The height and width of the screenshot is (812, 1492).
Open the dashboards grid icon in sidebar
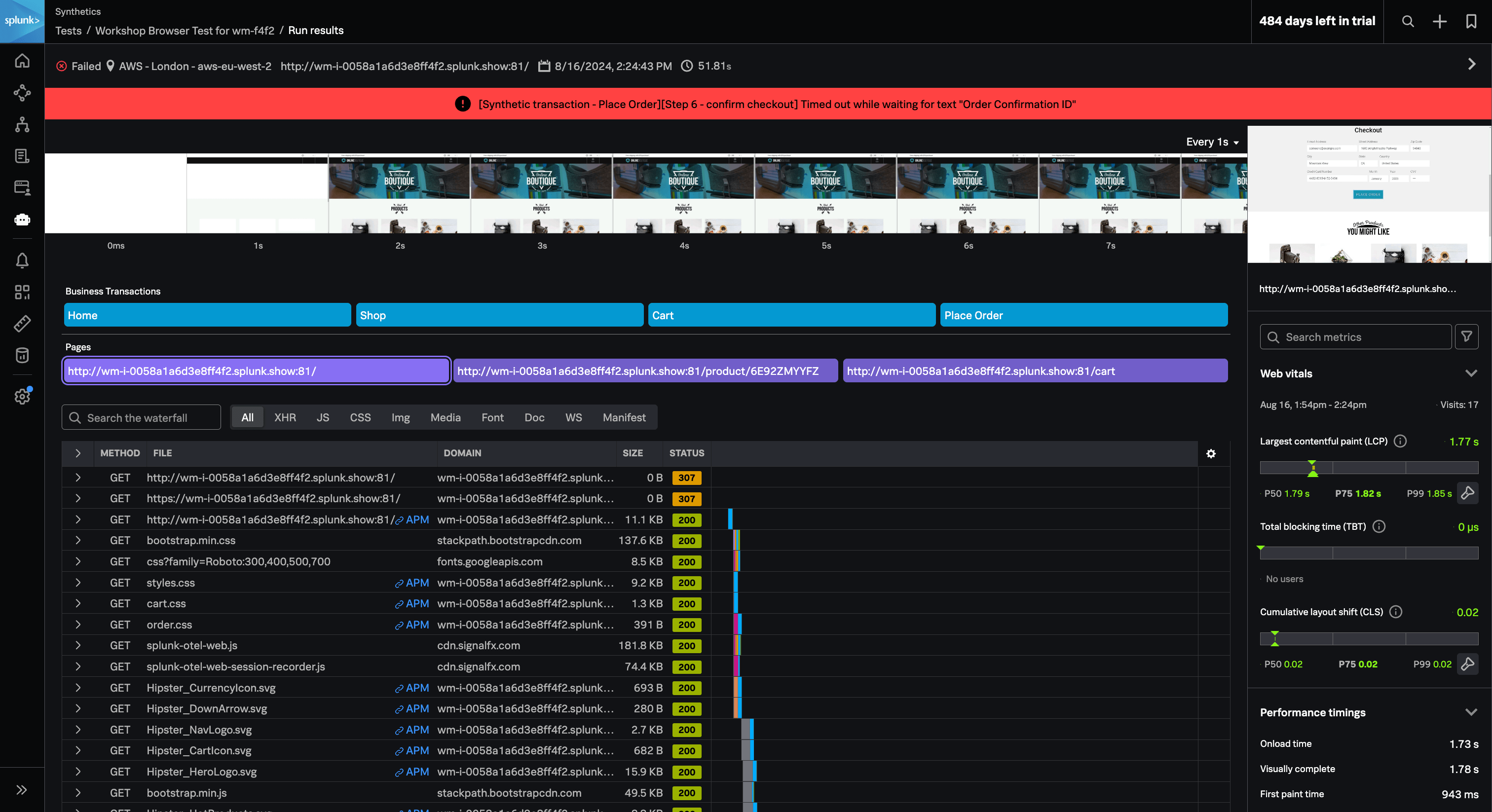point(22,292)
